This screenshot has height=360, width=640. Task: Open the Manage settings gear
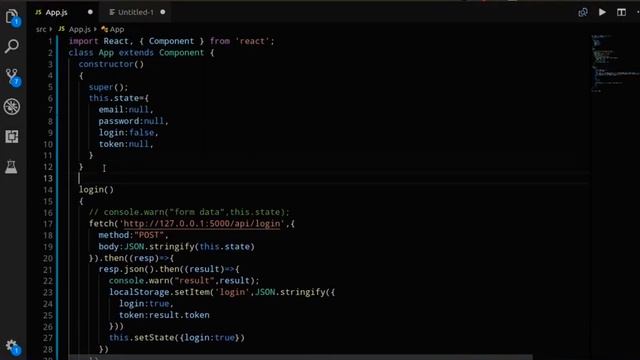coord(12,346)
